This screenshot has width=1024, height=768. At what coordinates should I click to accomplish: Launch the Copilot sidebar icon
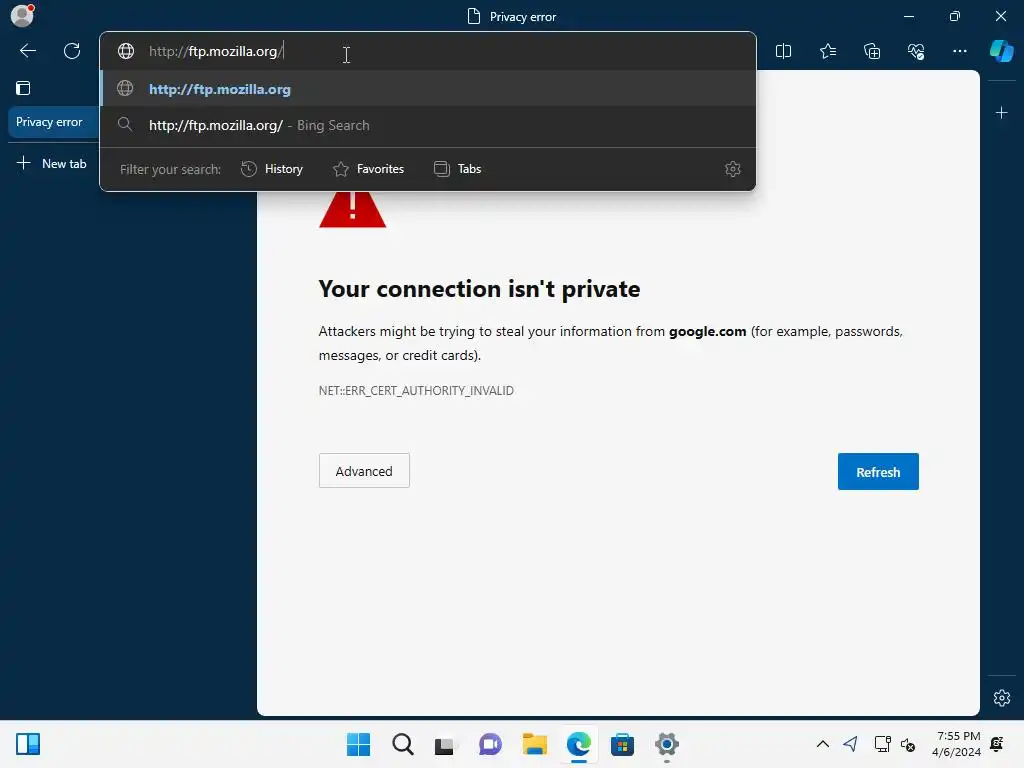click(1001, 51)
